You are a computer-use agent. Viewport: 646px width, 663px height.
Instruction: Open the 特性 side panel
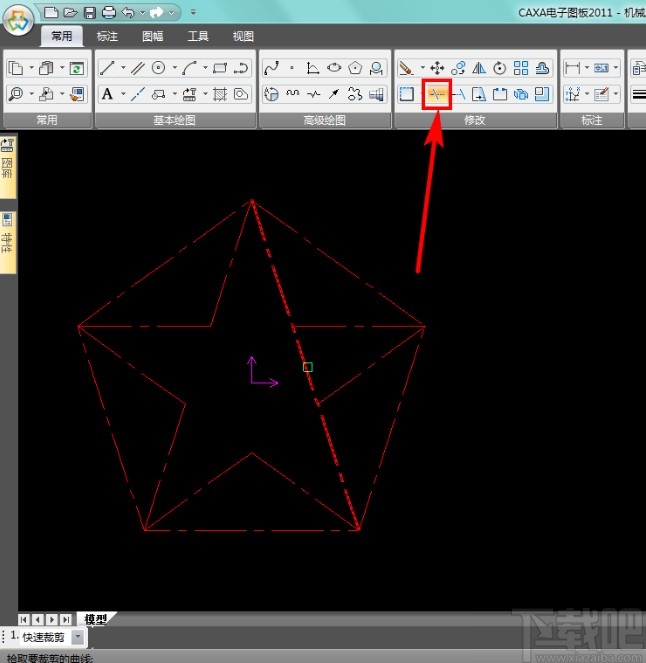click(x=7, y=238)
